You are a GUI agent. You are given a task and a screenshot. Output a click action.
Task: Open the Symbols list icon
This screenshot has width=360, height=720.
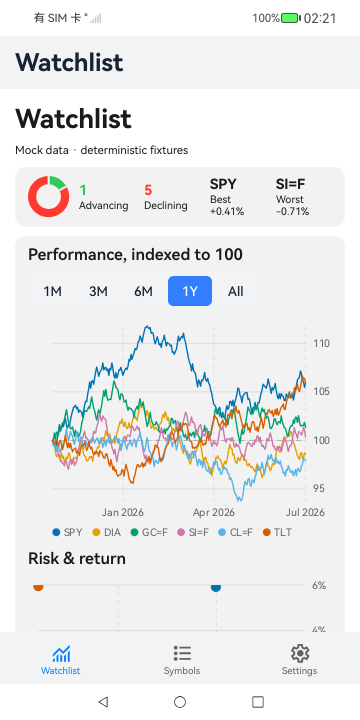tap(182, 653)
